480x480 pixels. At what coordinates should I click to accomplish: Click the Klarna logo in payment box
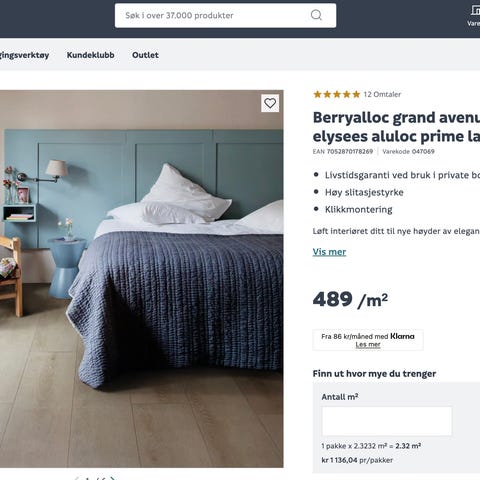402,336
